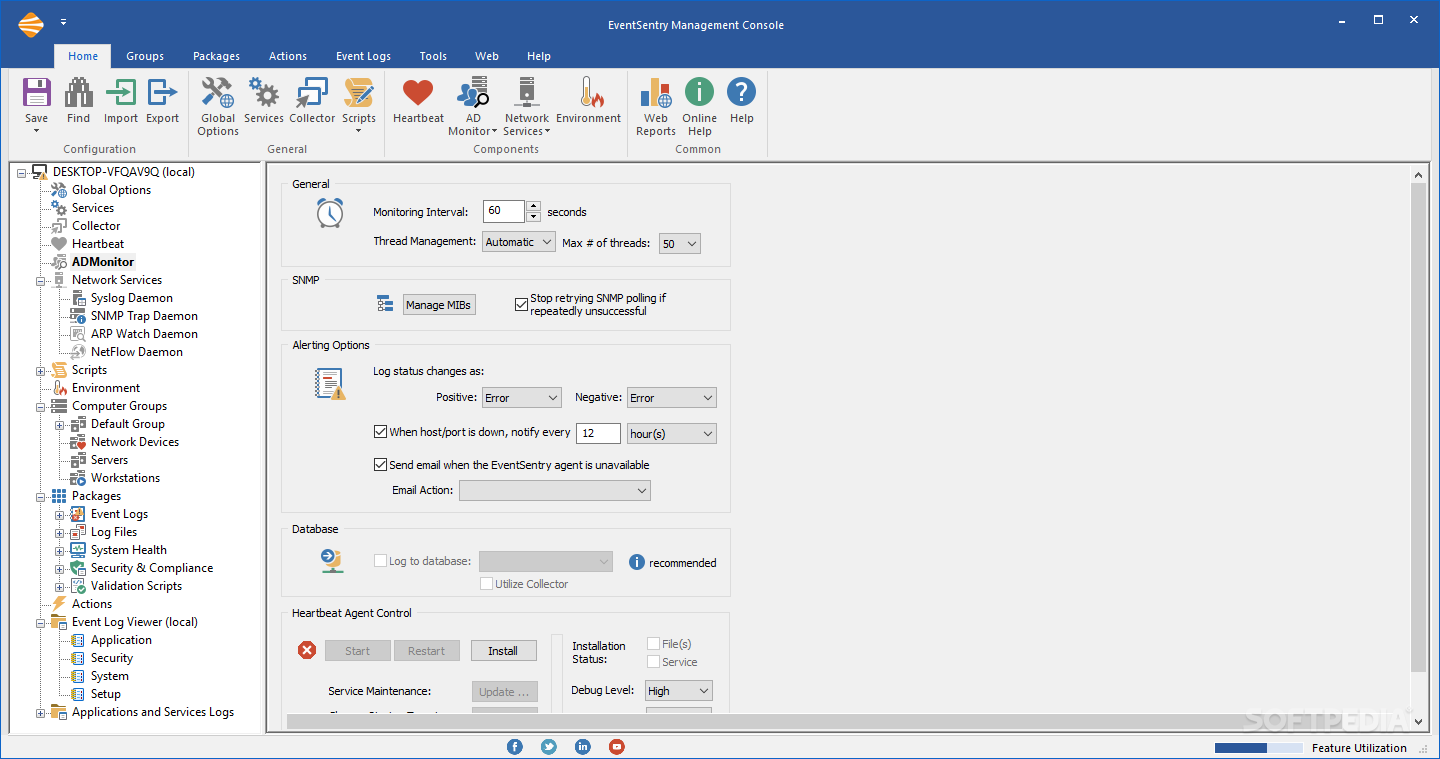The image size is (1440, 759).
Task: Click red stopped status icon in Heartbeat Agent
Action: (x=307, y=651)
